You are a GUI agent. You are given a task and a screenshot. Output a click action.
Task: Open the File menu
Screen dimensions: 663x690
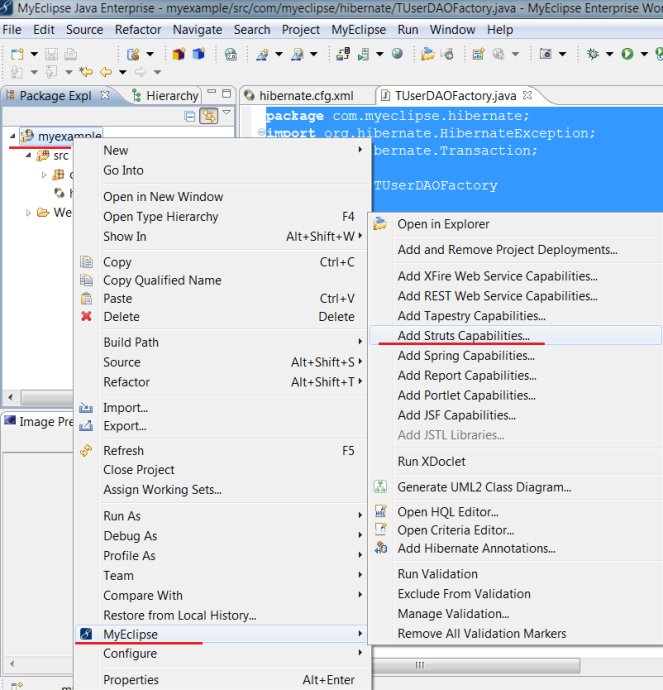point(12,29)
